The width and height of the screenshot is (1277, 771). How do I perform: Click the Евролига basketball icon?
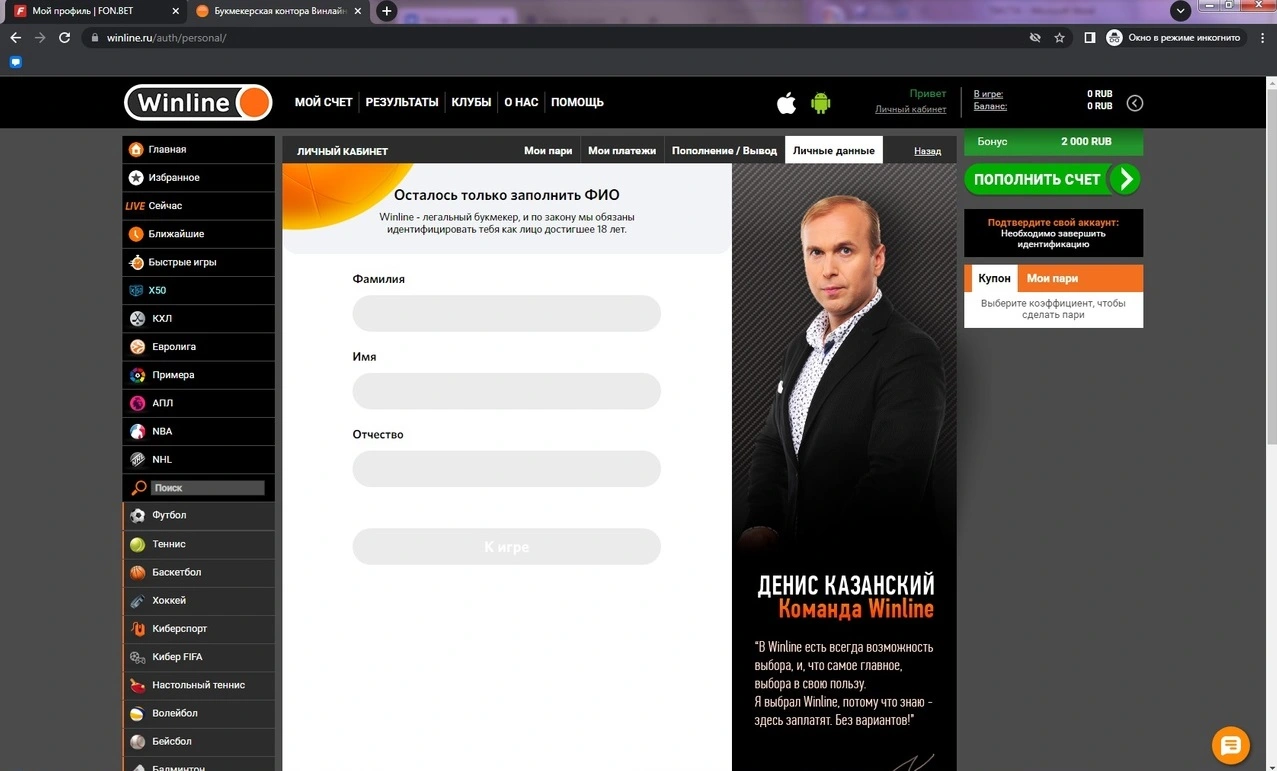[137, 347]
